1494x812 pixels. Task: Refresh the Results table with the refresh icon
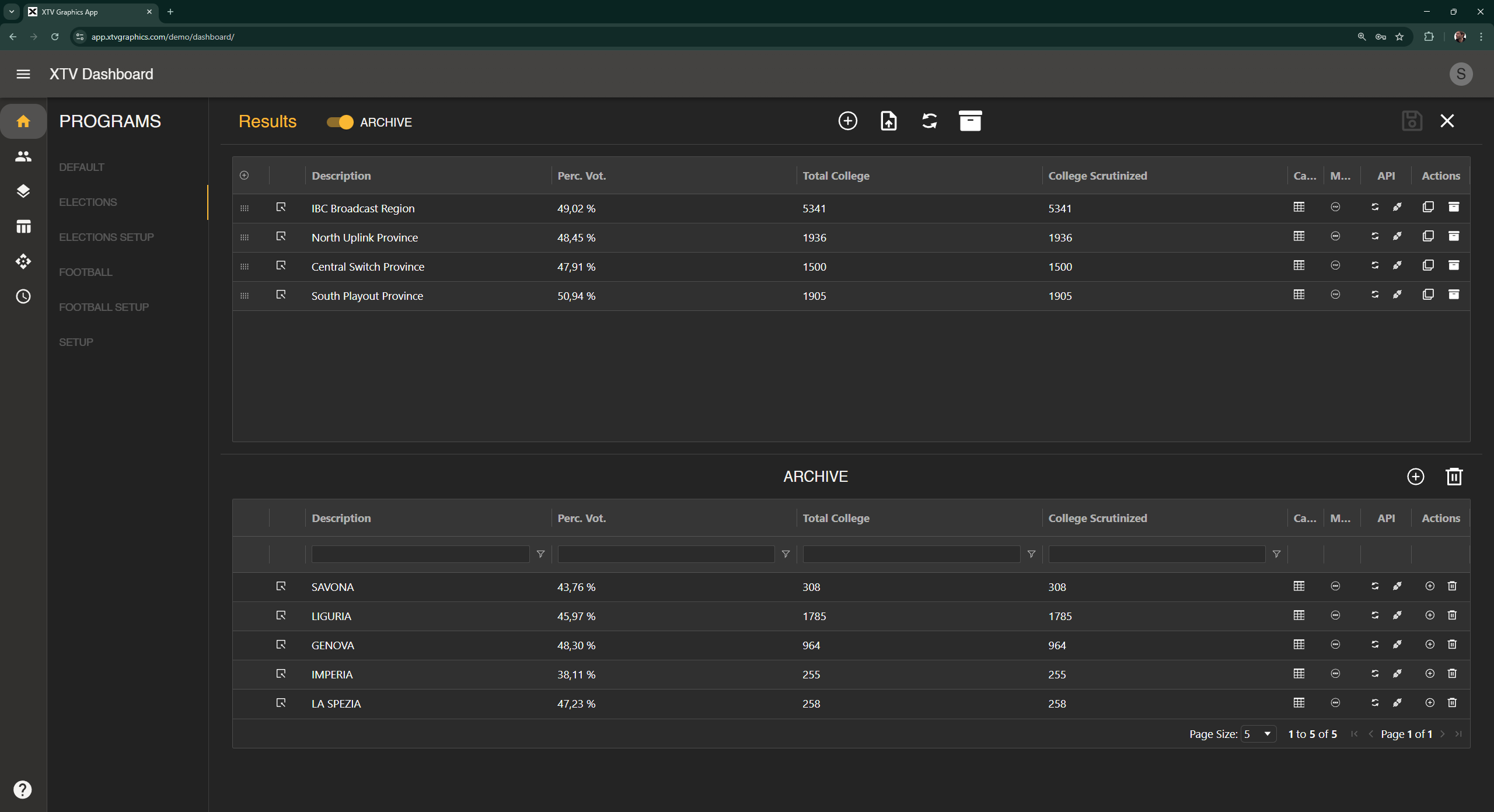pyautogui.click(x=928, y=121)
